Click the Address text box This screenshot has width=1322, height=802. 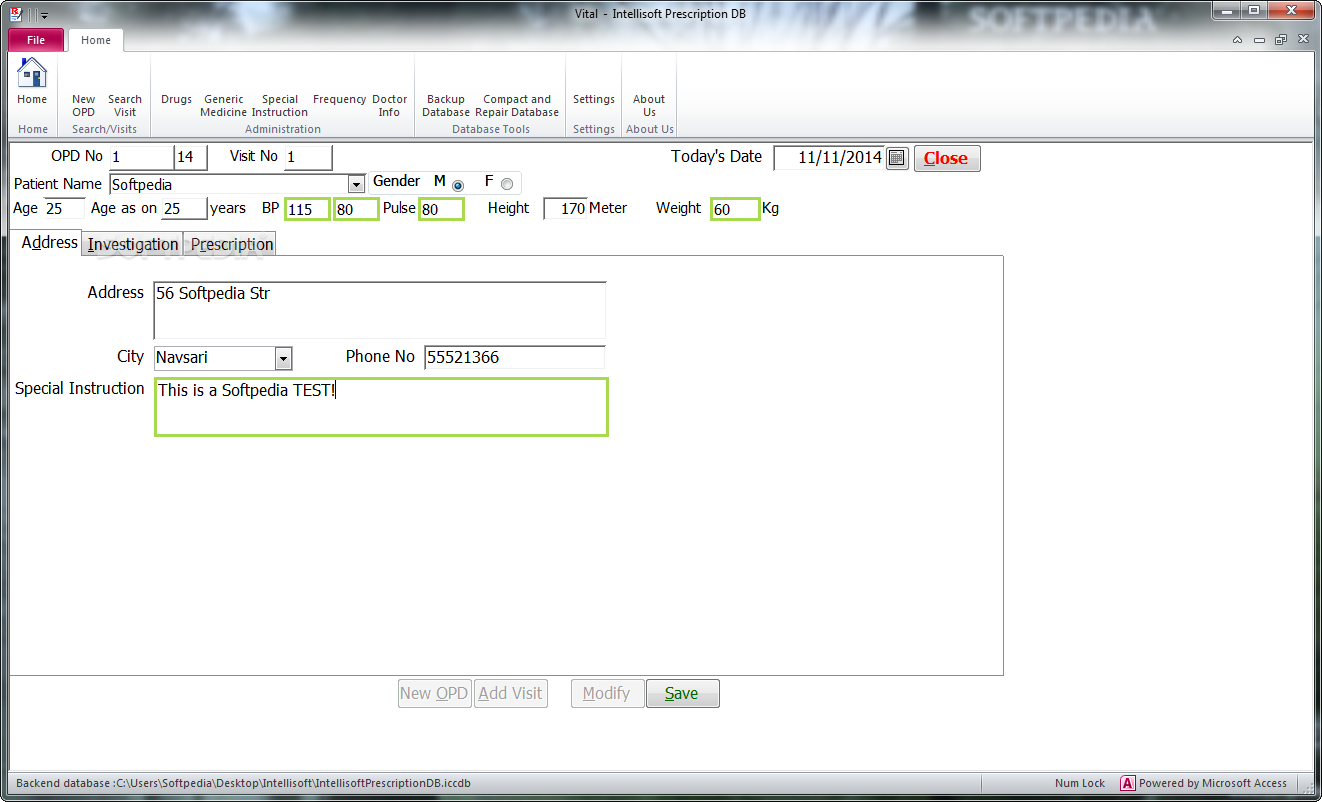click(x=380, y=311)
